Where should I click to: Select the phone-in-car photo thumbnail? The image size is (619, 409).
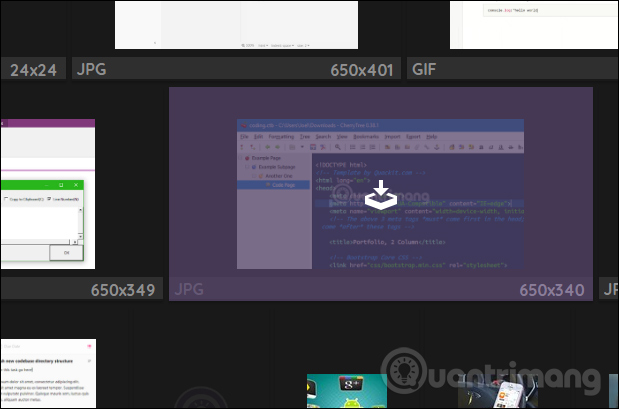point(498,391)
